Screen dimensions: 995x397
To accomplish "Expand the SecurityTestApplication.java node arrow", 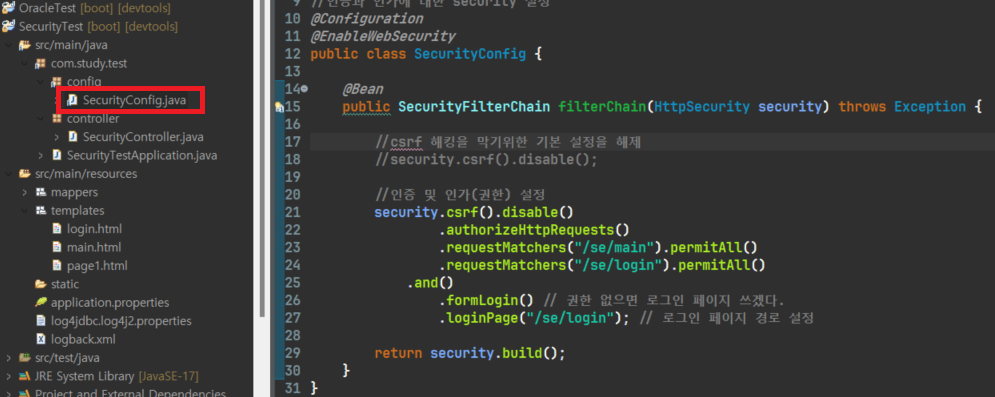I will tap(41, 155).
